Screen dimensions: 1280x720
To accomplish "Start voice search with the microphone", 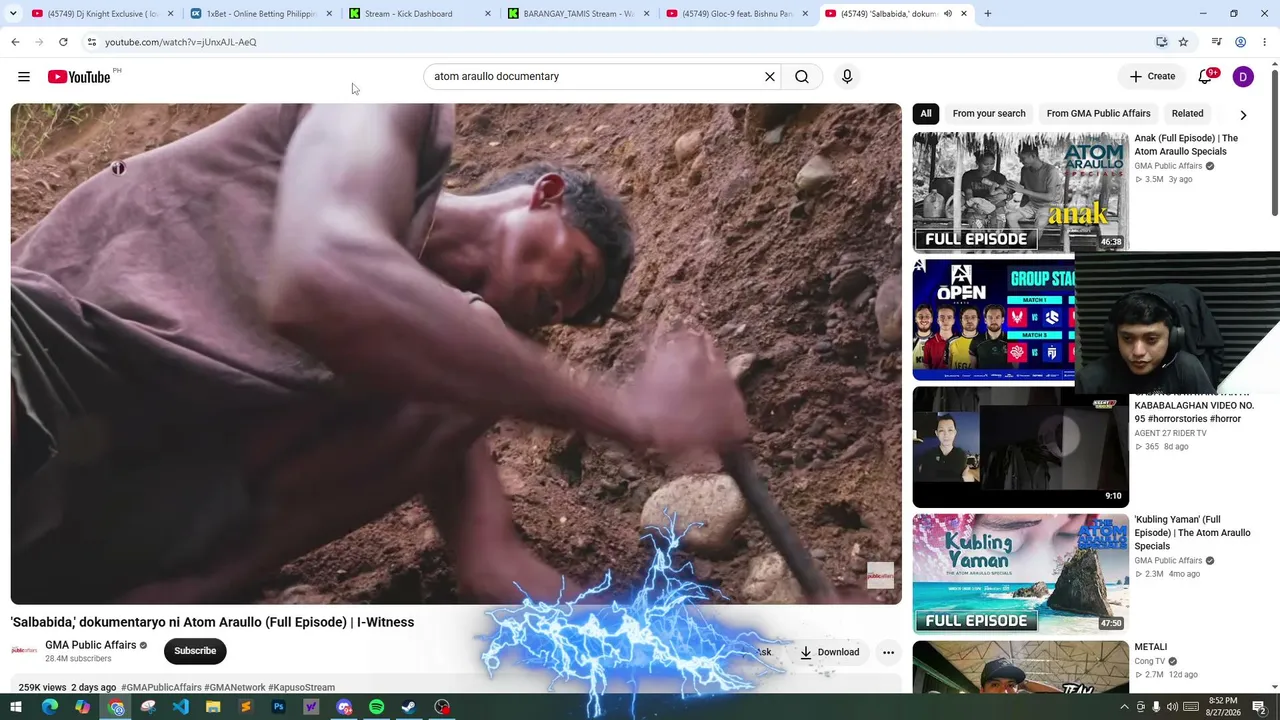I will click(847, 77).
